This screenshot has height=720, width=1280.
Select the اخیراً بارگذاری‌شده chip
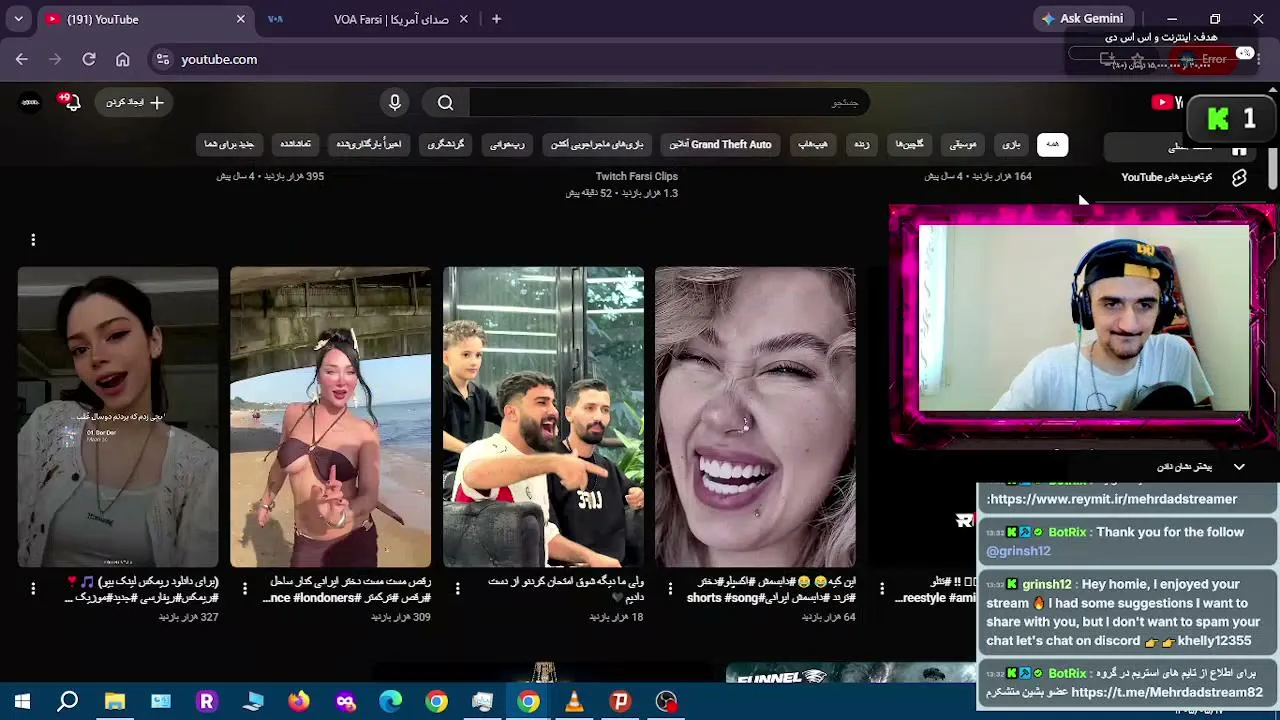tap(368, 144)
